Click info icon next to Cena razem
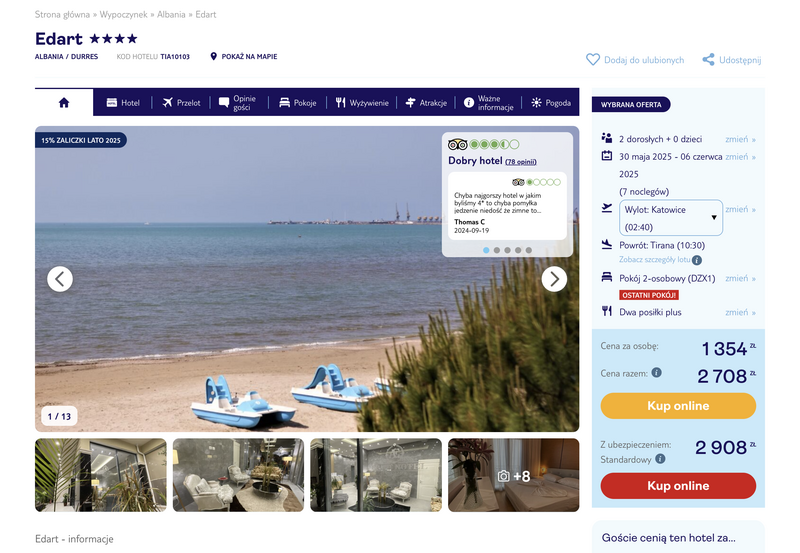The width and height of the screenshot is (800, 553). click(x=657, y=372)
